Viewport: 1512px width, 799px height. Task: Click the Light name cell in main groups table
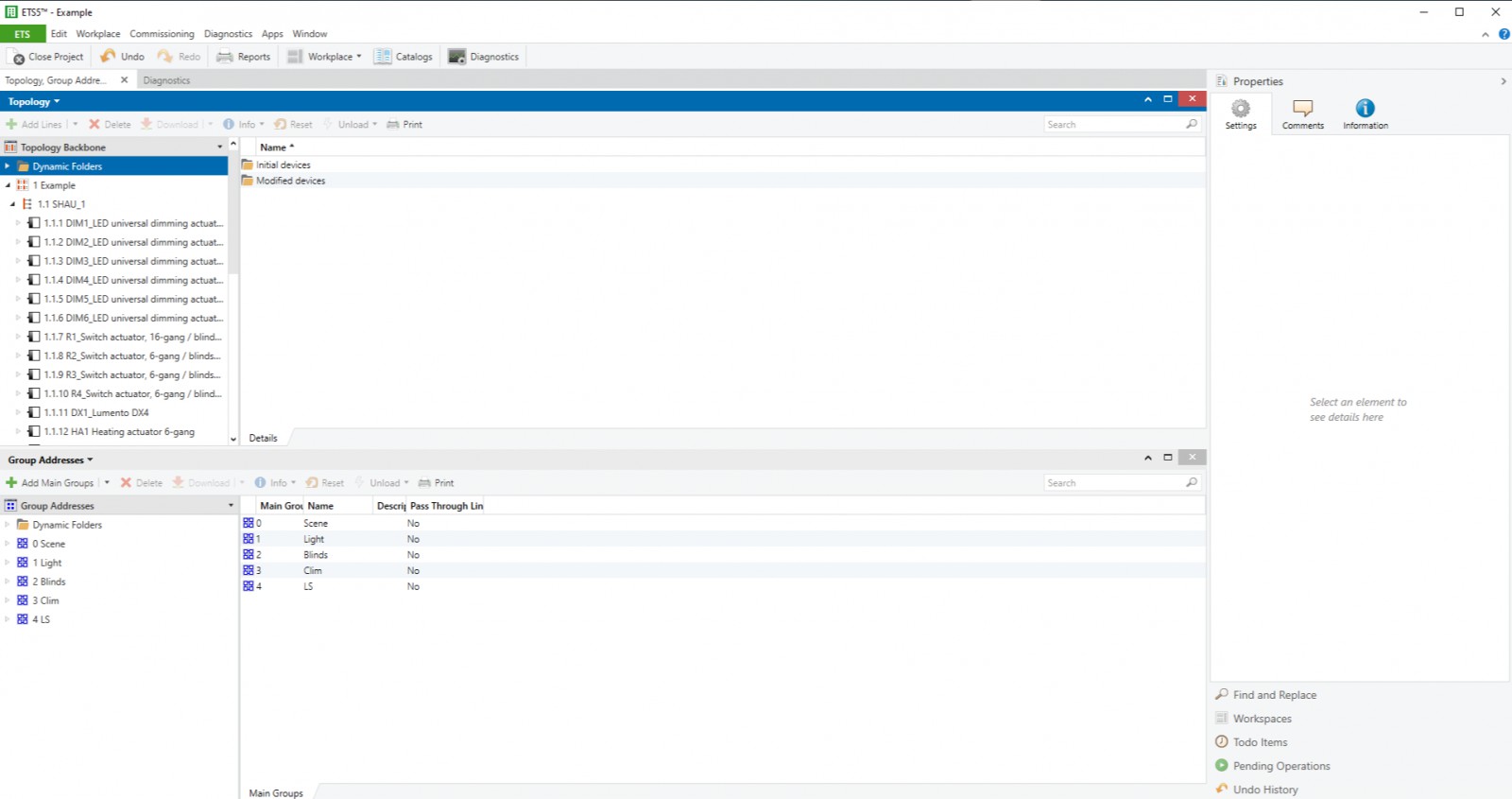314,539
